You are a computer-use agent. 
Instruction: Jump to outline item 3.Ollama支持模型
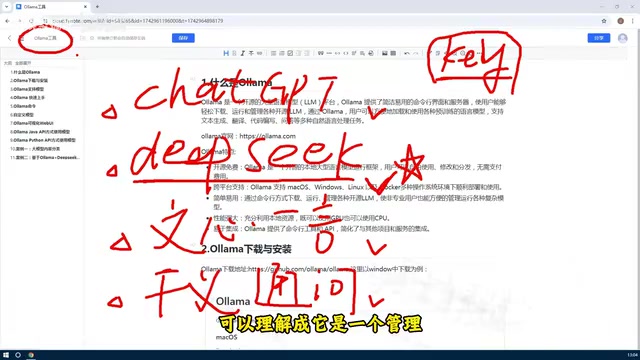[x=27, y=89]
